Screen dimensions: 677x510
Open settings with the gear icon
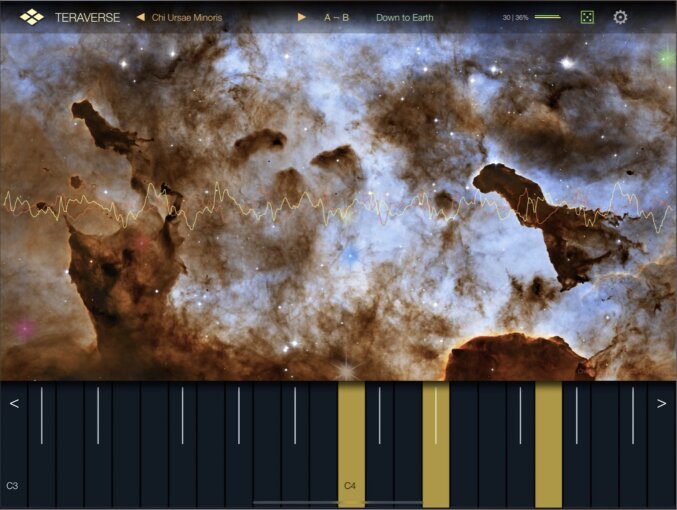click(620, 17)
